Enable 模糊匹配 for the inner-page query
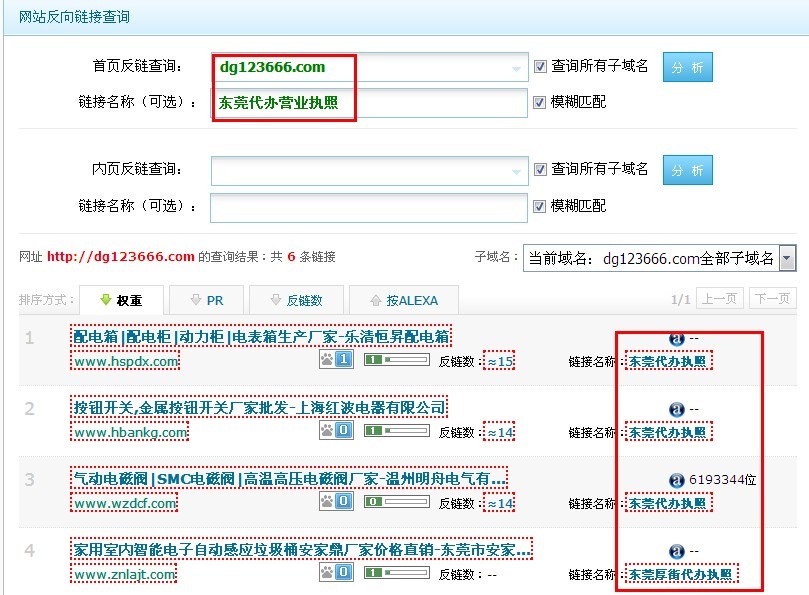Image resolution: width=809 pixels, height=595 pixels. pos(540,207)
